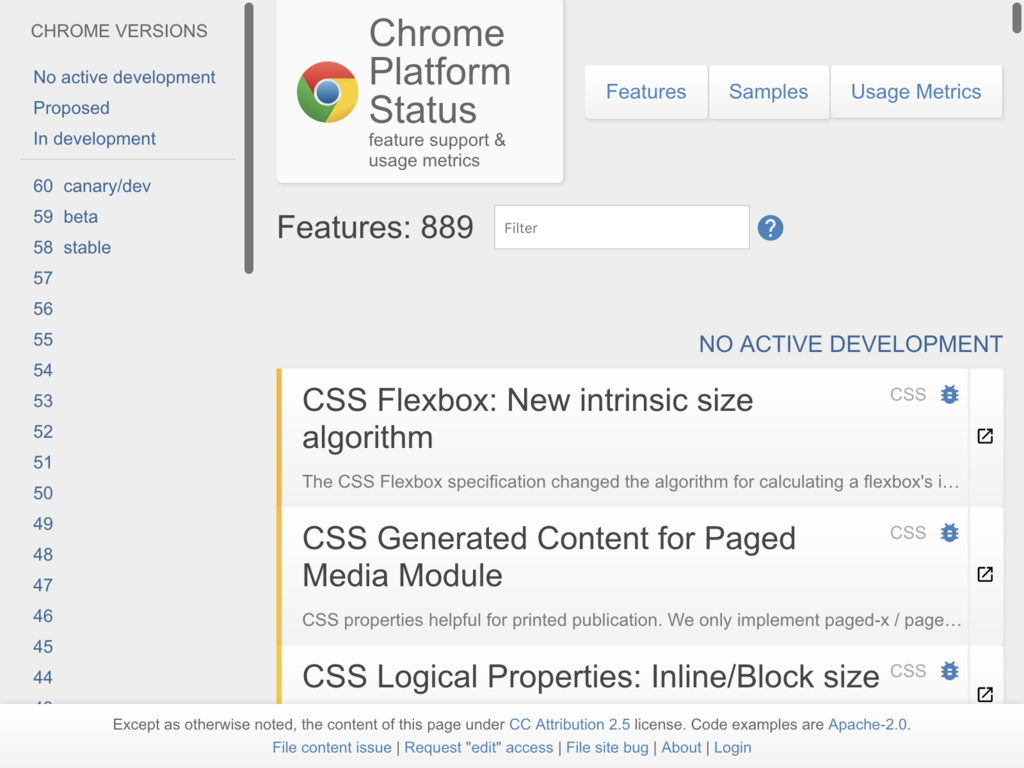Select Chrome version 48
Image resolution: width=1024 pixels, height=768 pixels.
tap(43, 554)
